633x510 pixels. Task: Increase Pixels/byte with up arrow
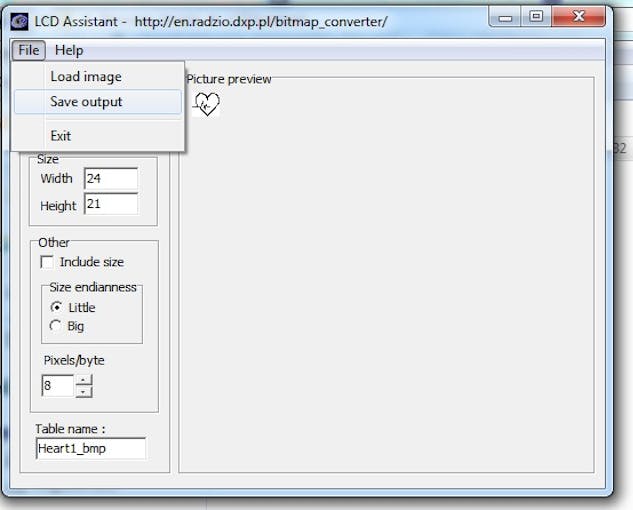(x=84, y=380)
